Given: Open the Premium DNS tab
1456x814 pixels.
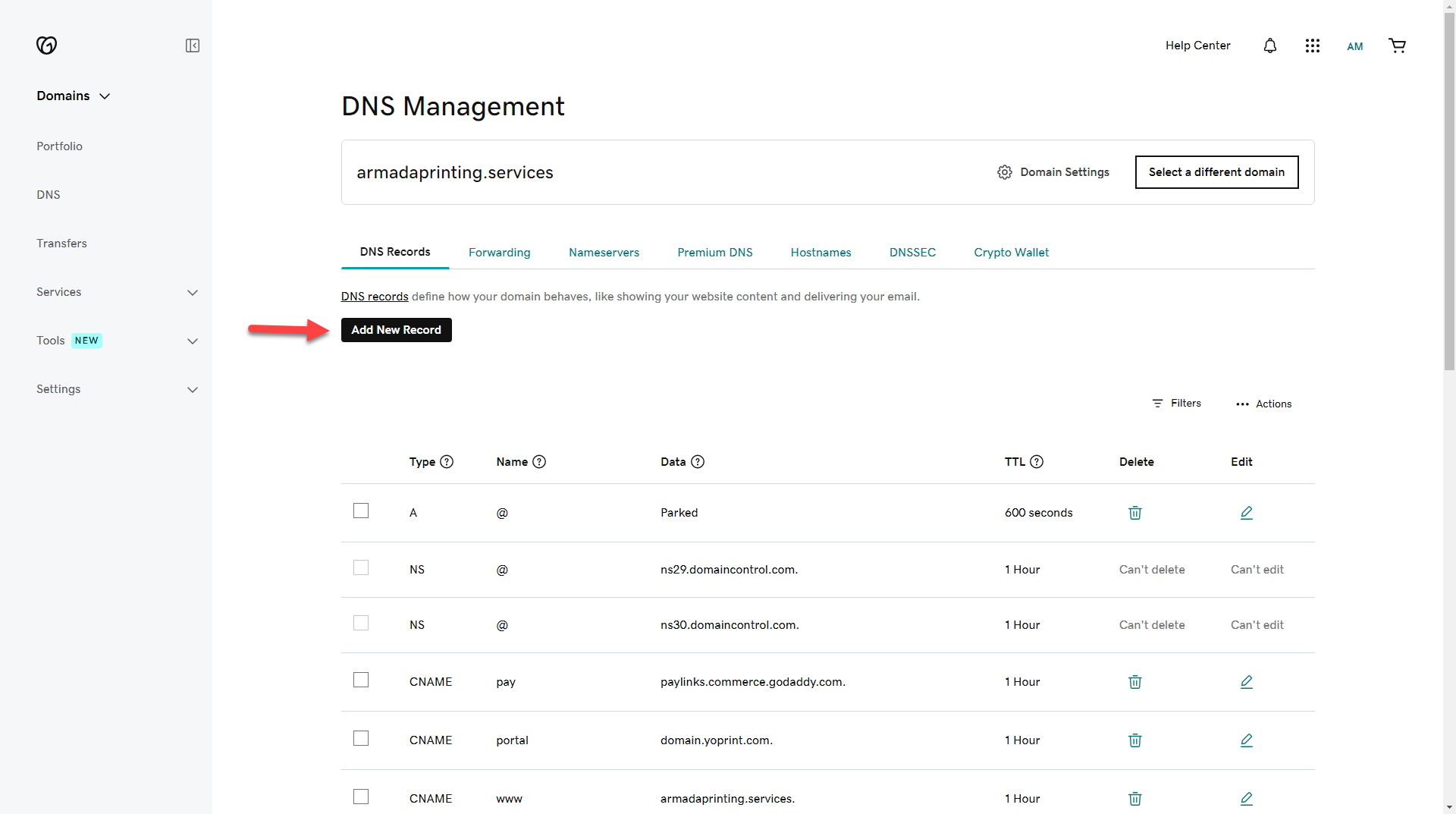Looking at the screenshot, I should pyautogui.click(x=714, y=253).
